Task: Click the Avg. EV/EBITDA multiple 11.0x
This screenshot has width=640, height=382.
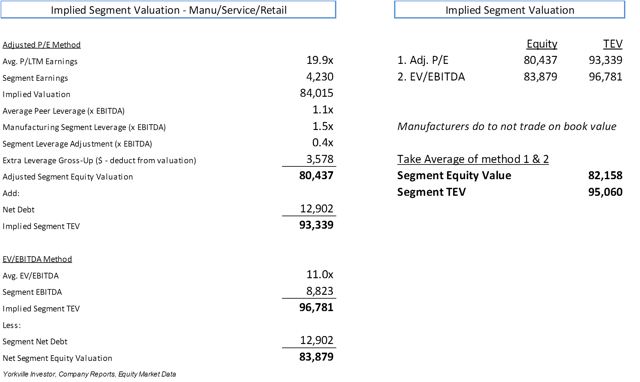Action: pos(320,274)
